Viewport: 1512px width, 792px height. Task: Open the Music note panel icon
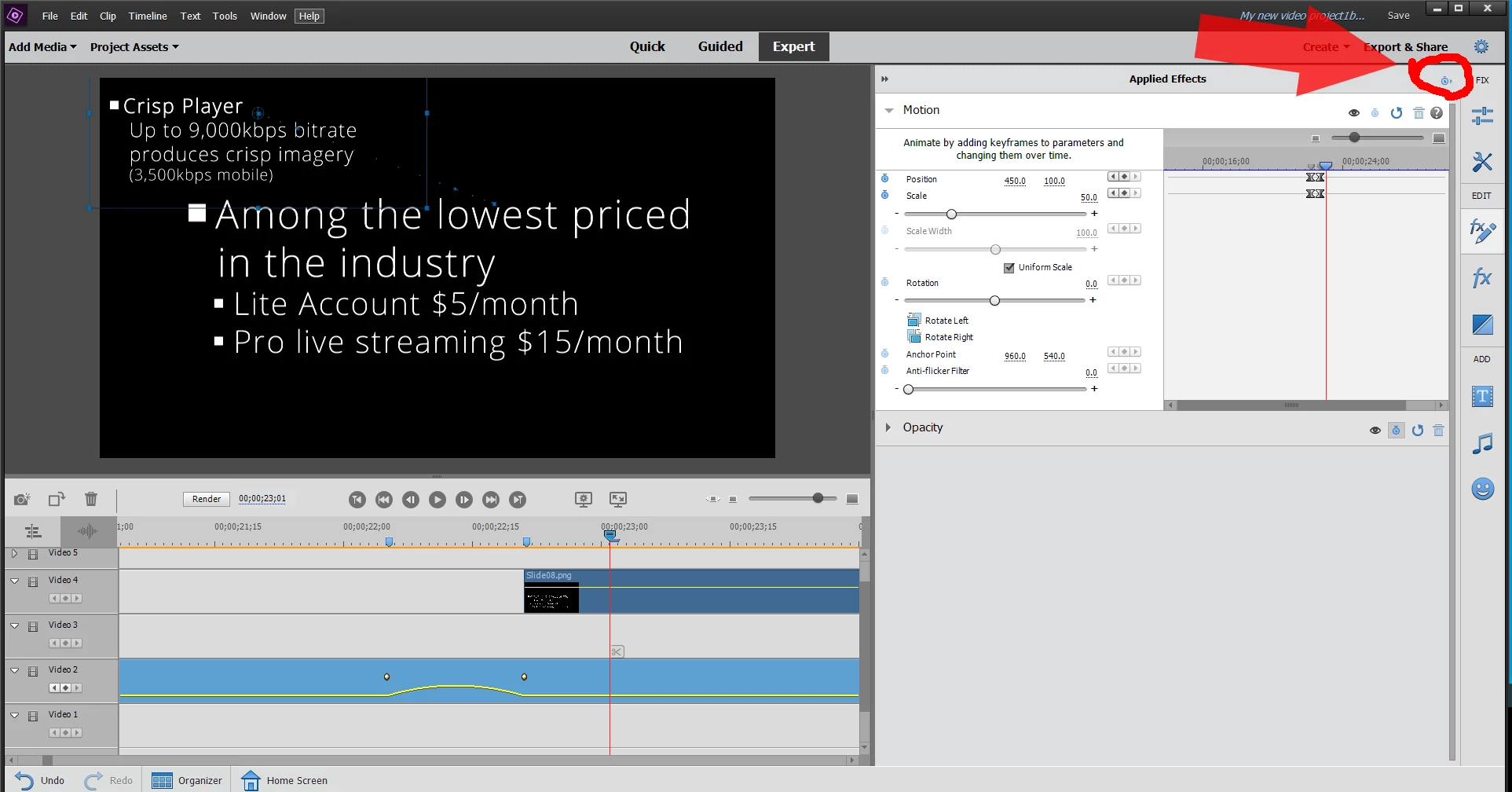(x=1482, y=443)
